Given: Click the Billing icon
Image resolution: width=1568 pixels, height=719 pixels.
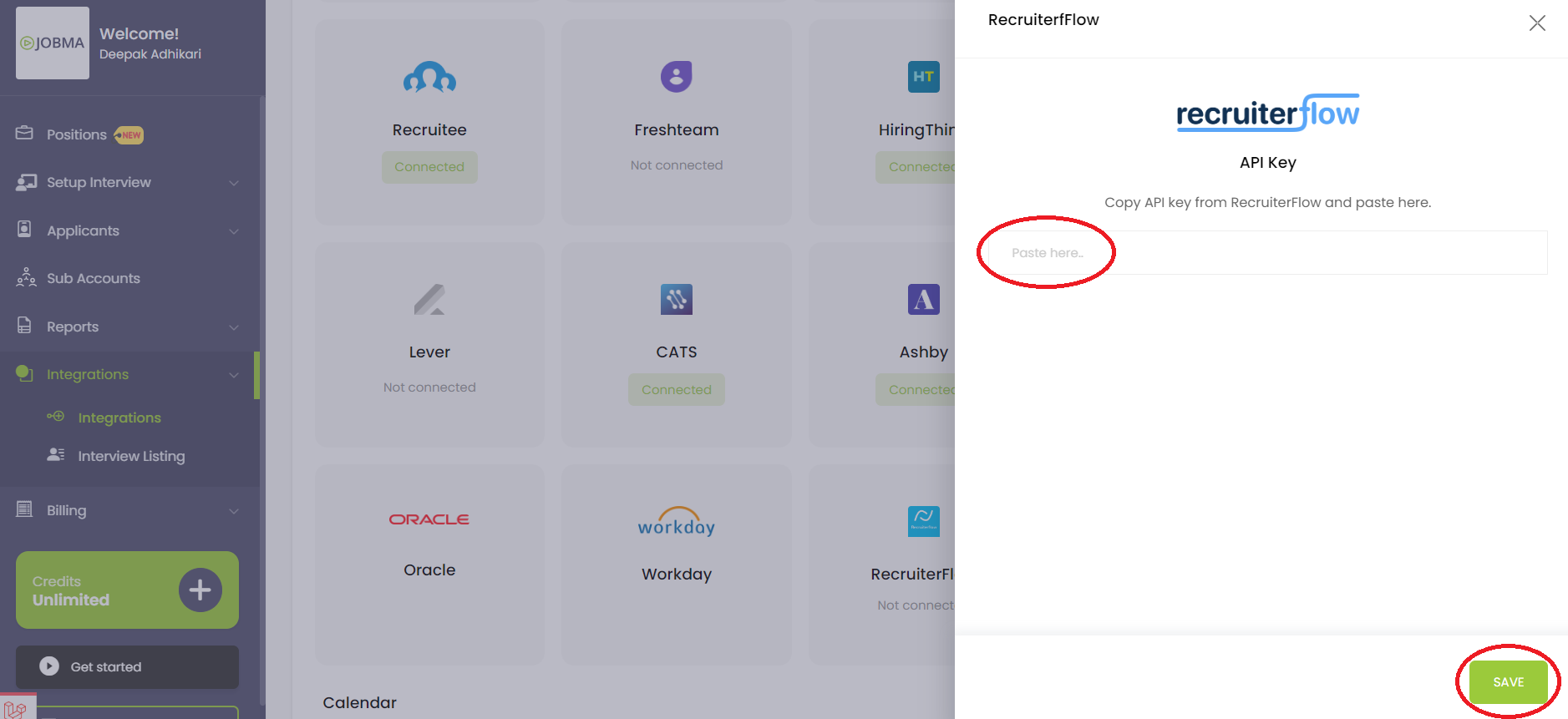Looking at the screenshot, I should pyautogui.click(x=25, y=509).
